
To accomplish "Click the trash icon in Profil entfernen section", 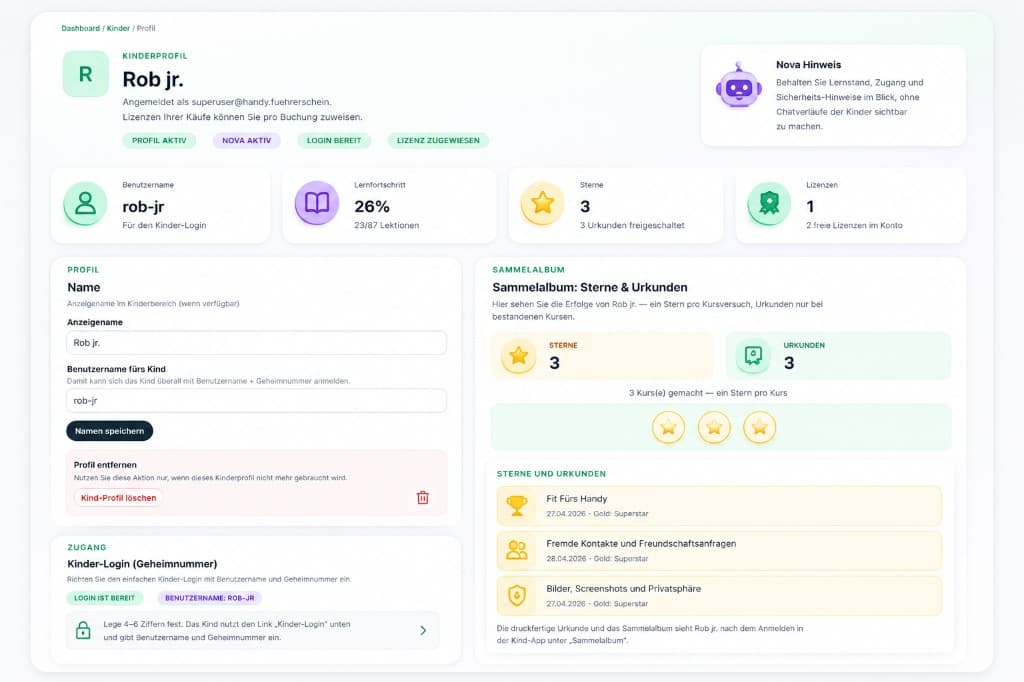I will tap(422, 497).
